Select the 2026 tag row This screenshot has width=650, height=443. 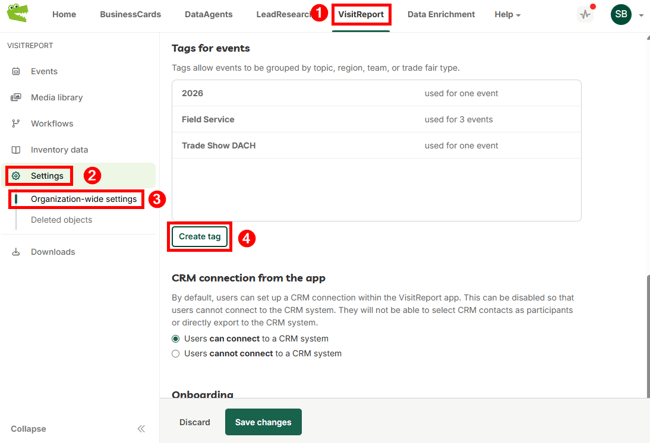376,93
